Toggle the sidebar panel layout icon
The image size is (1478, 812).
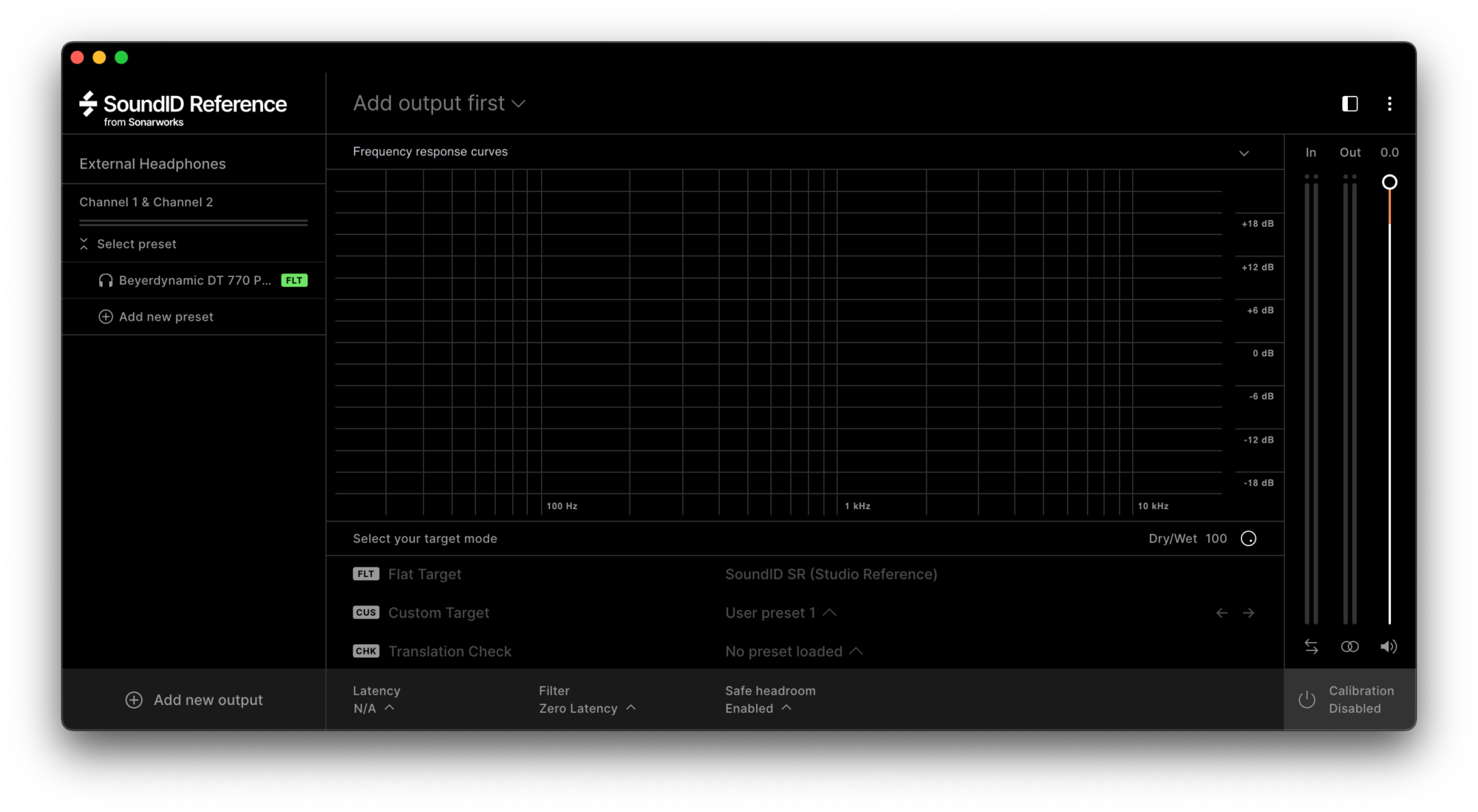click(x=1349, y=103)
